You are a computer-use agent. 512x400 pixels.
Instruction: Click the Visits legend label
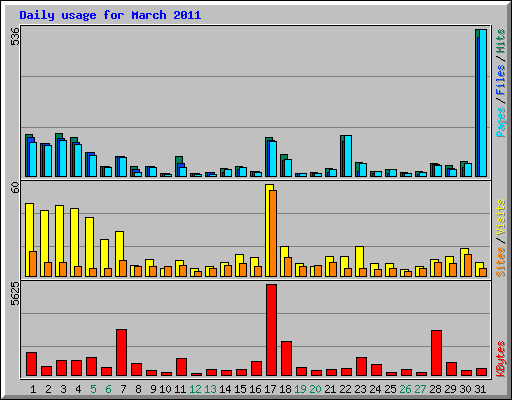(501, 217)
